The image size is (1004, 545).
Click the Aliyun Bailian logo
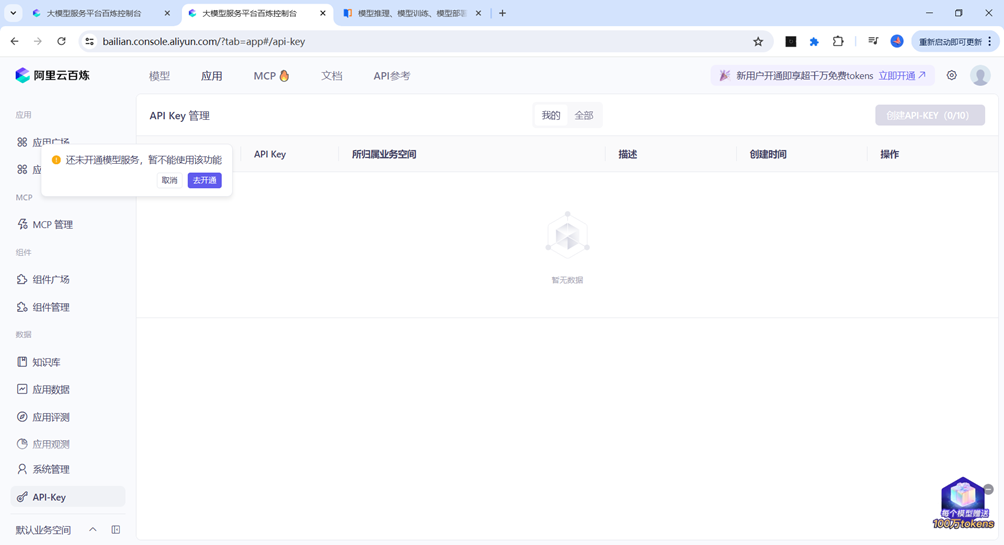click(x=53, y=76)
